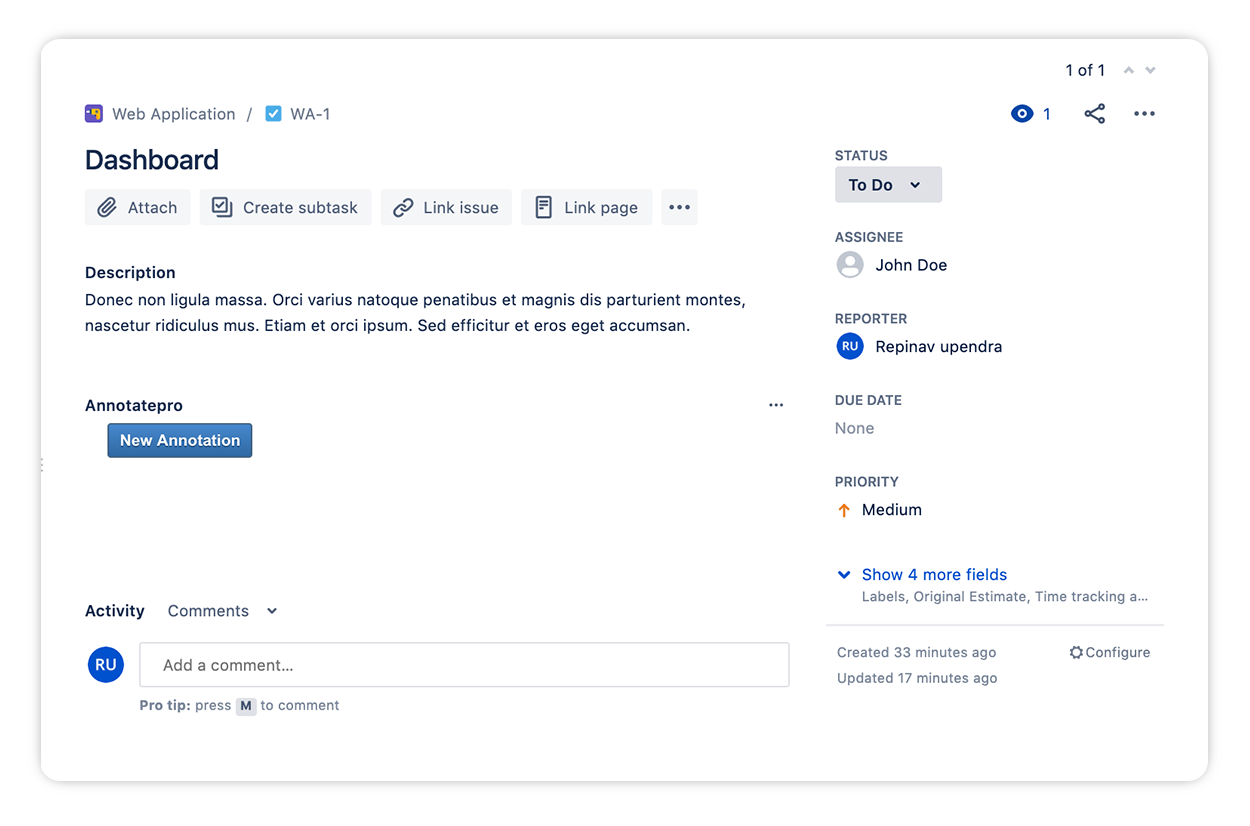Click the reporter RU avatar

[x=850, y=346]
